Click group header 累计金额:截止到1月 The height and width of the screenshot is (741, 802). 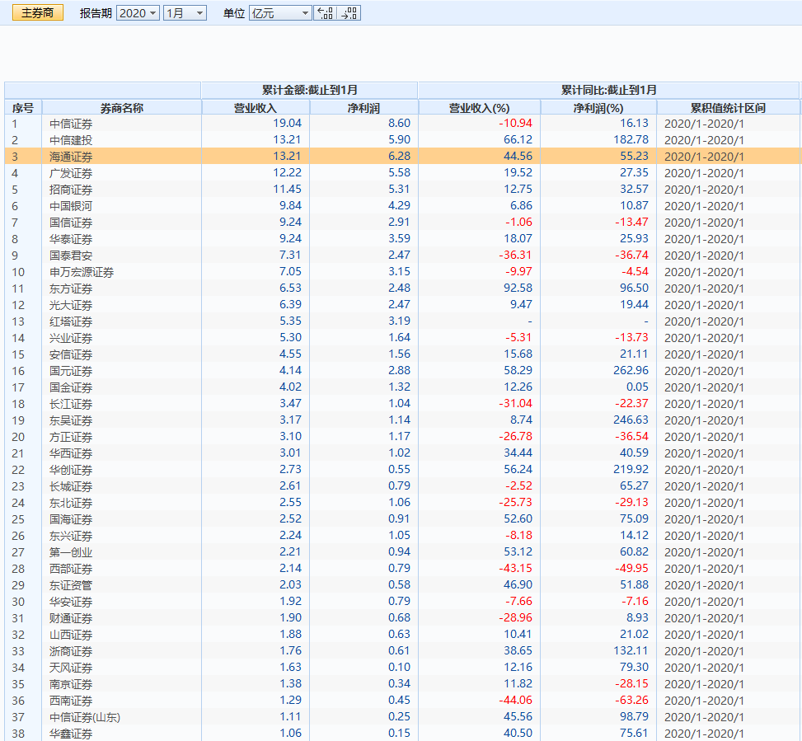309,90
